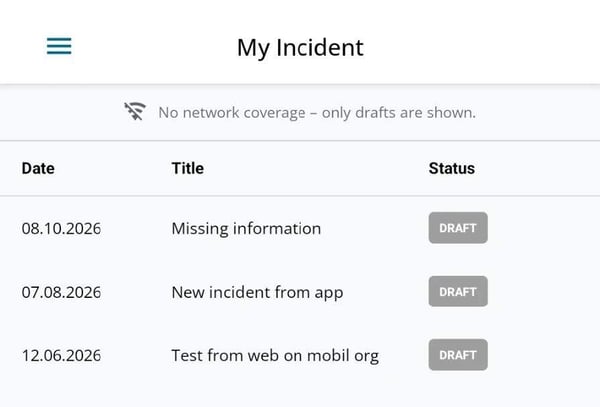
Task: Click the My Incident page title
Action: [x=300, y=47]
